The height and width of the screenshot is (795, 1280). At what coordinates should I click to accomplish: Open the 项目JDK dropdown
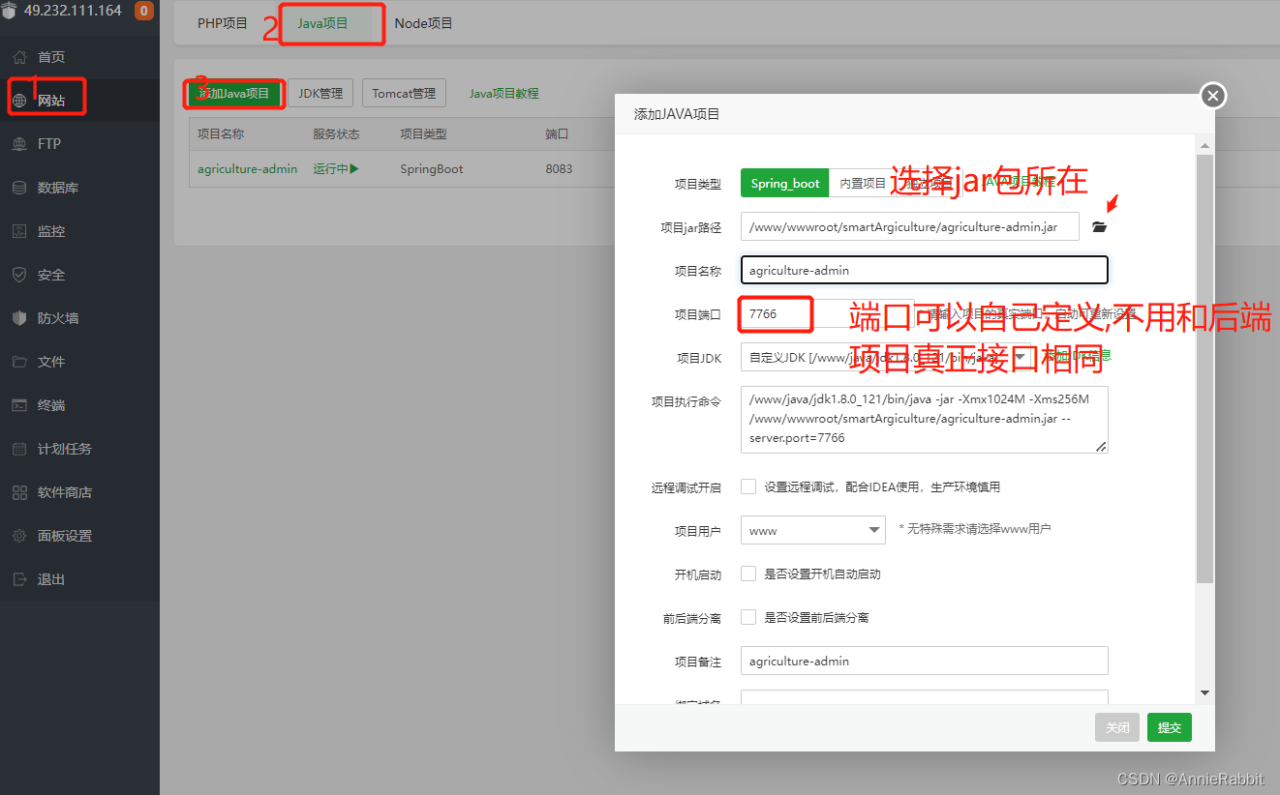pos(880,356)
